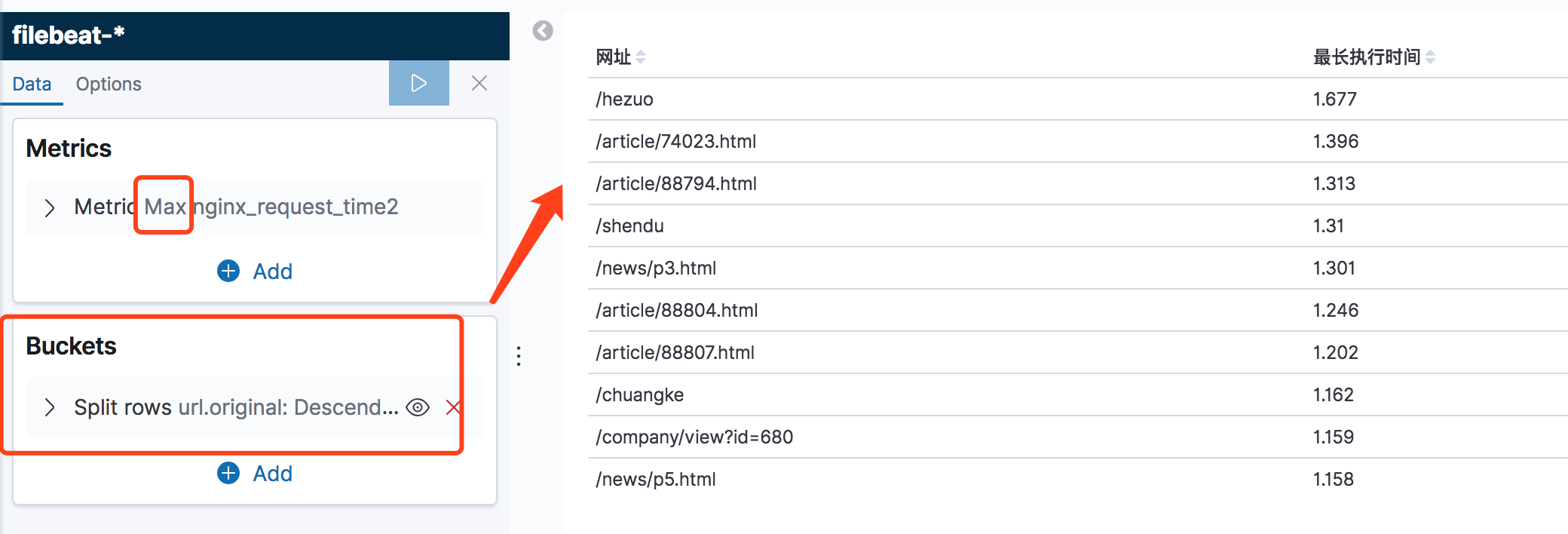Click the /article/74023.html cell
The width and height of the screenshot is (1568, 534).
click(675, 141)
